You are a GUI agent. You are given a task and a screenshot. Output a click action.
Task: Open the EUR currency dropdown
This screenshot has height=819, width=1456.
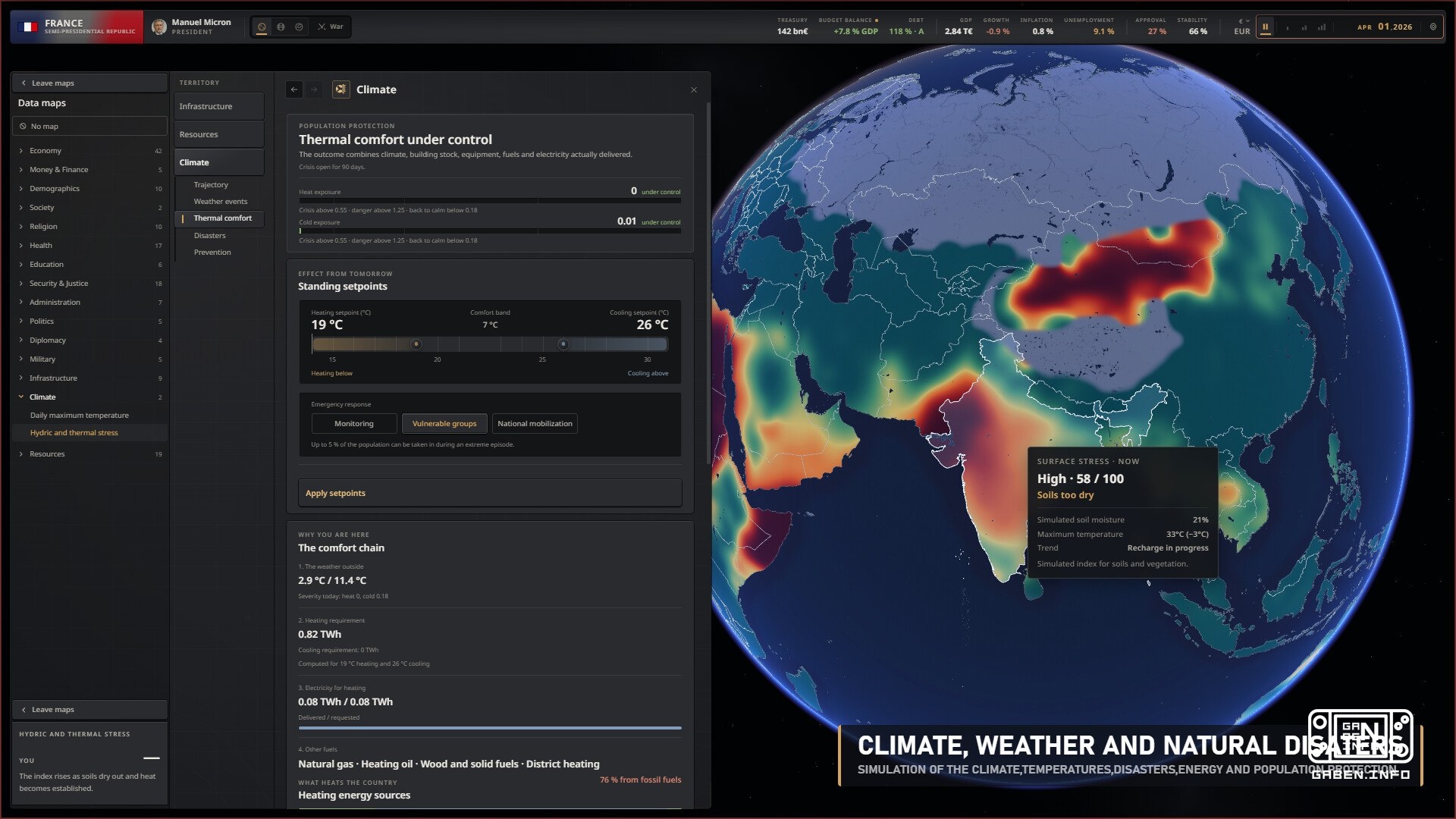[1242, 27]
